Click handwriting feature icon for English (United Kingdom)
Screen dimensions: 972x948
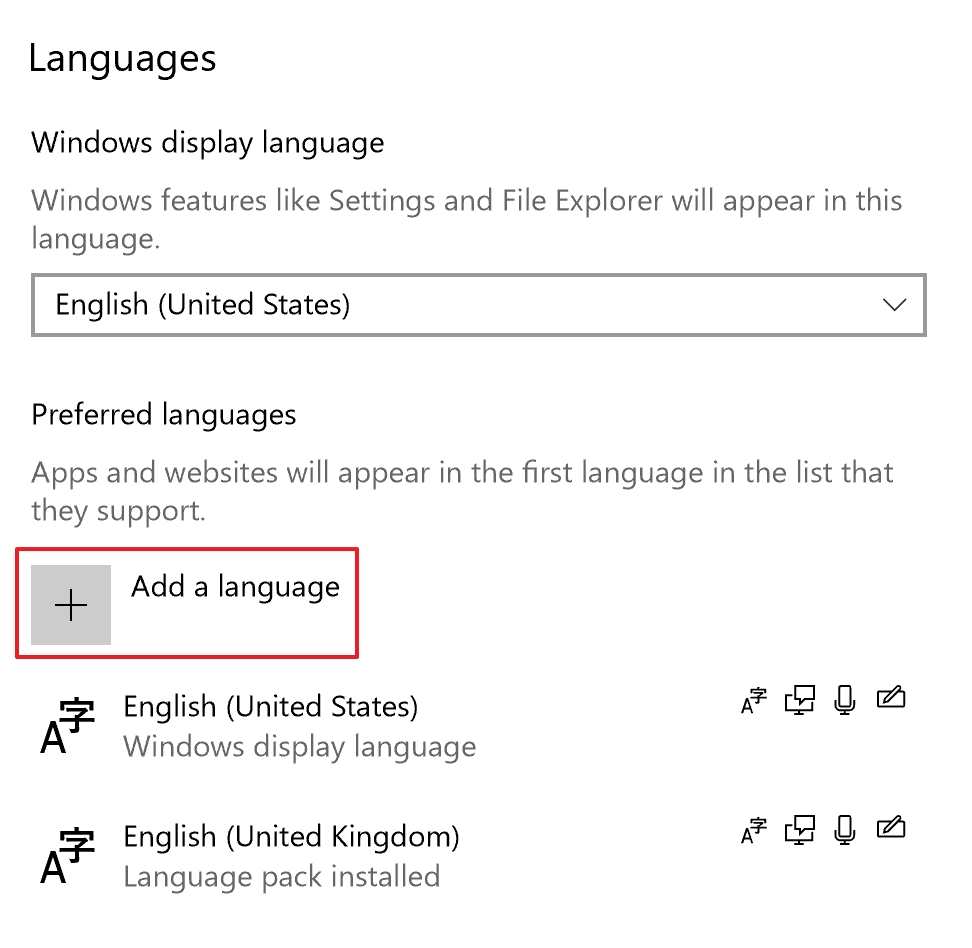pos(890,828)
